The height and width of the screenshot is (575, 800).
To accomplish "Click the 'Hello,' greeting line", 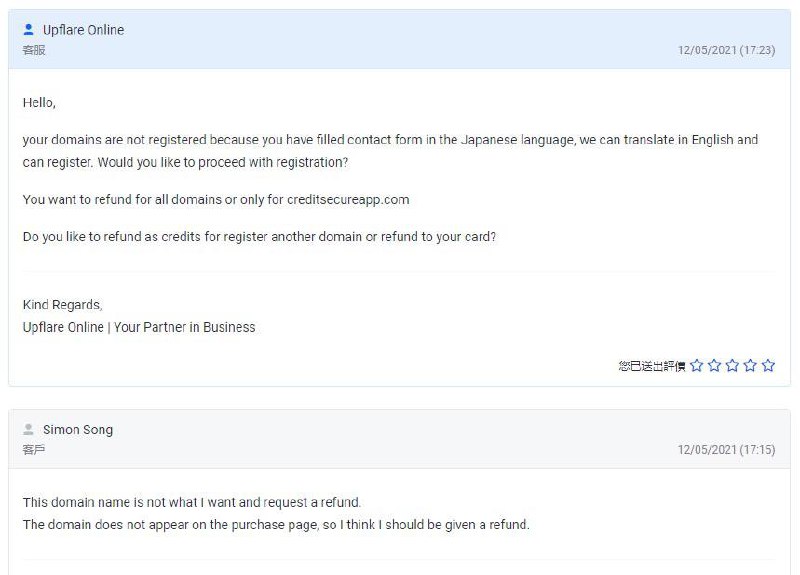I will pos(39,102).
